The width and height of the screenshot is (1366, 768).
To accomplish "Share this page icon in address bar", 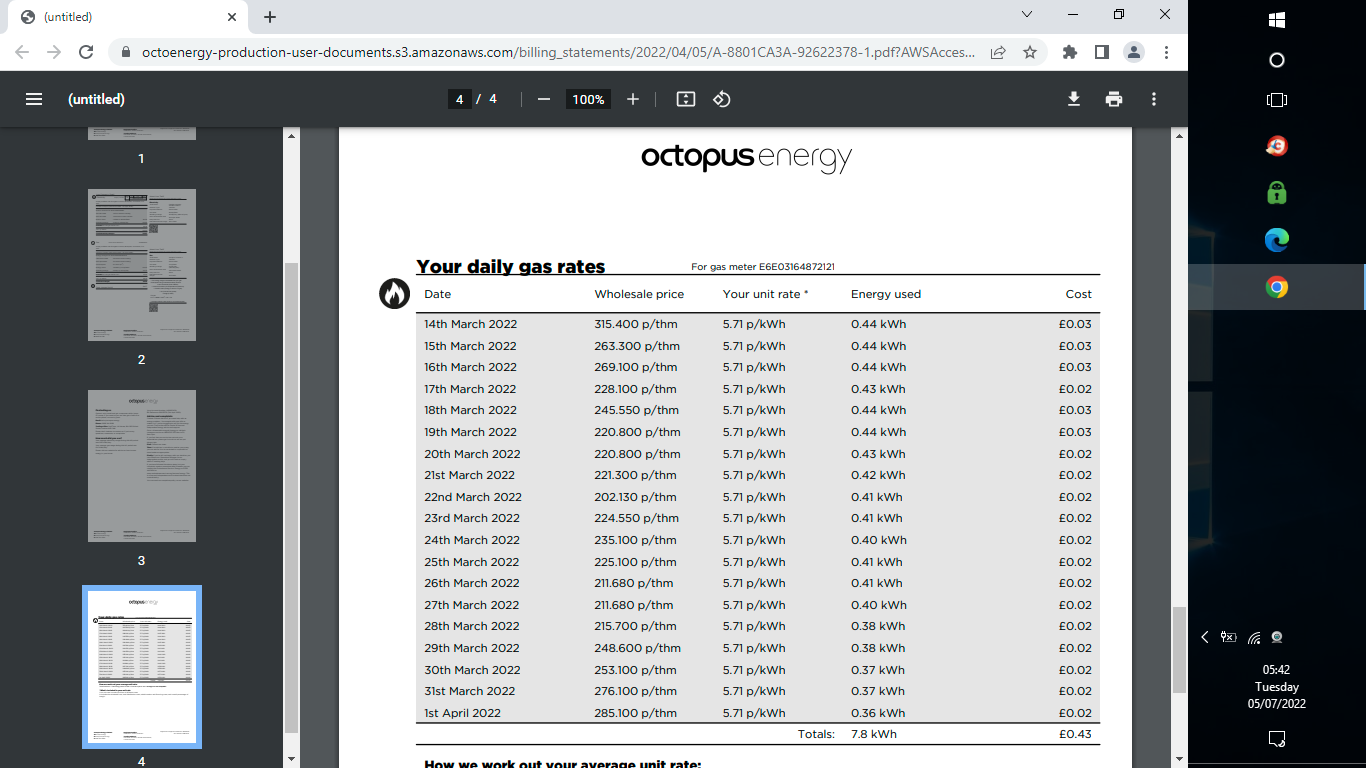I will tap(998, 52).
